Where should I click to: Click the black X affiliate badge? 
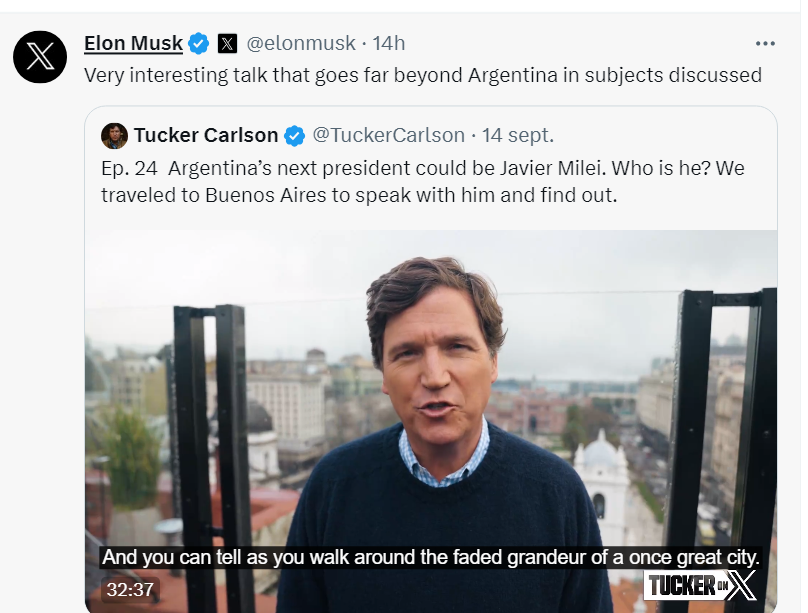228,43
